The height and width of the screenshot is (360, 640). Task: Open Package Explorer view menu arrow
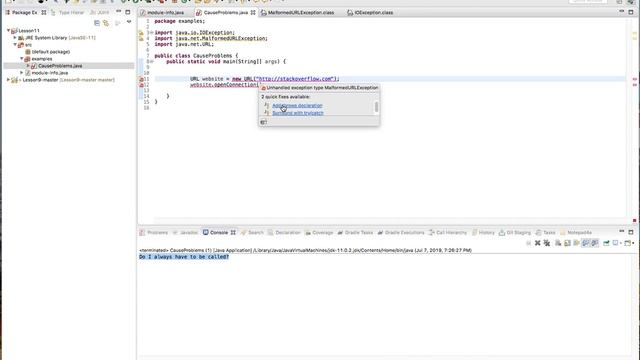tap(129, 22)
